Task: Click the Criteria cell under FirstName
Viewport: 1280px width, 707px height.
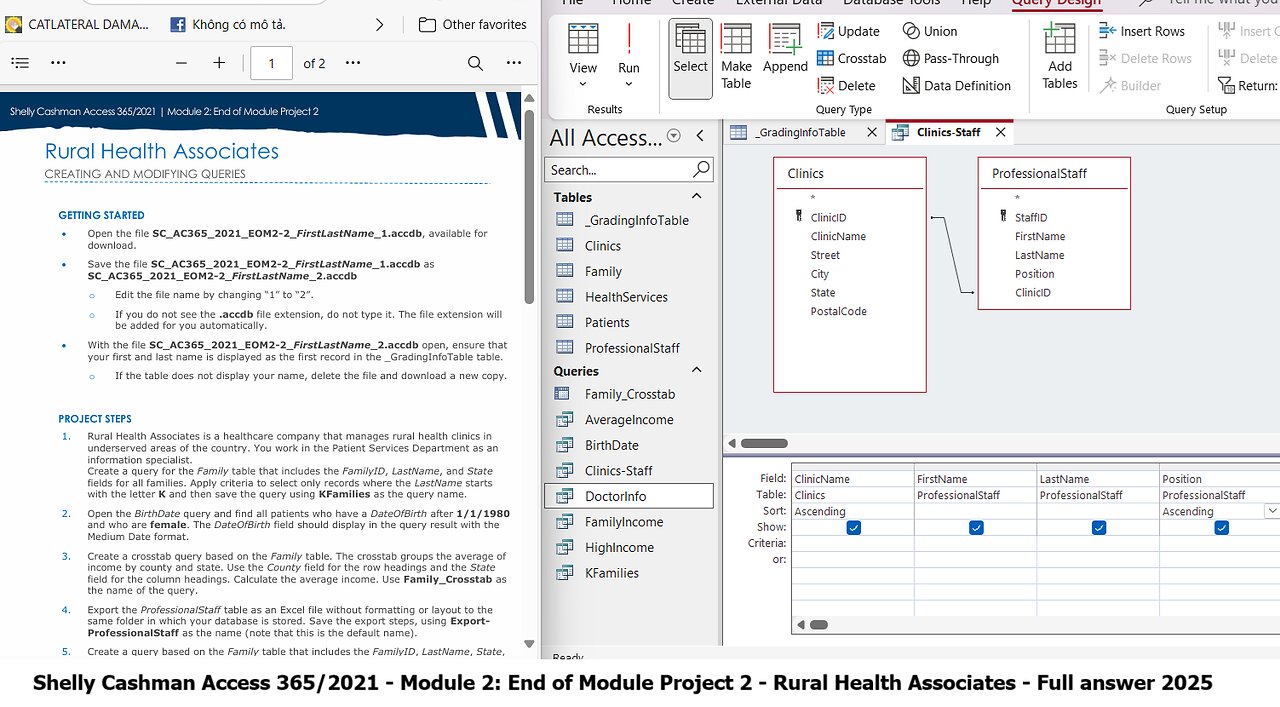Action: tap(976, 543)
